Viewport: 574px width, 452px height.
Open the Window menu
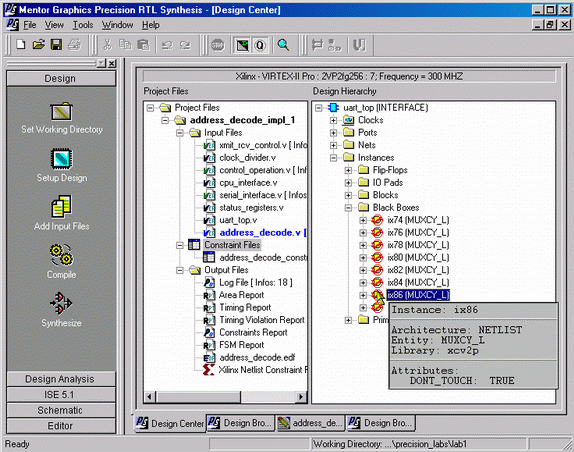117,25
